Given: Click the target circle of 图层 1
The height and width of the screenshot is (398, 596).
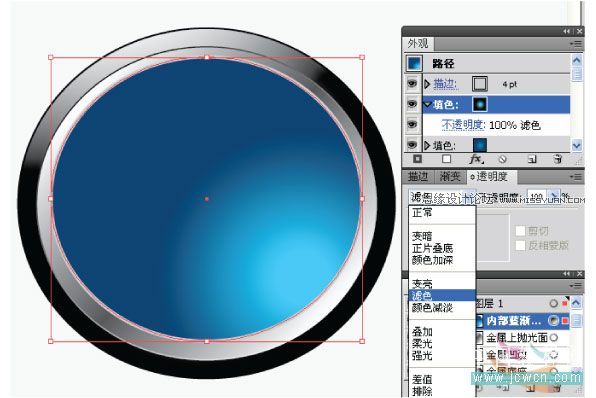Looking at the screenshot, I should pos(553,303).
